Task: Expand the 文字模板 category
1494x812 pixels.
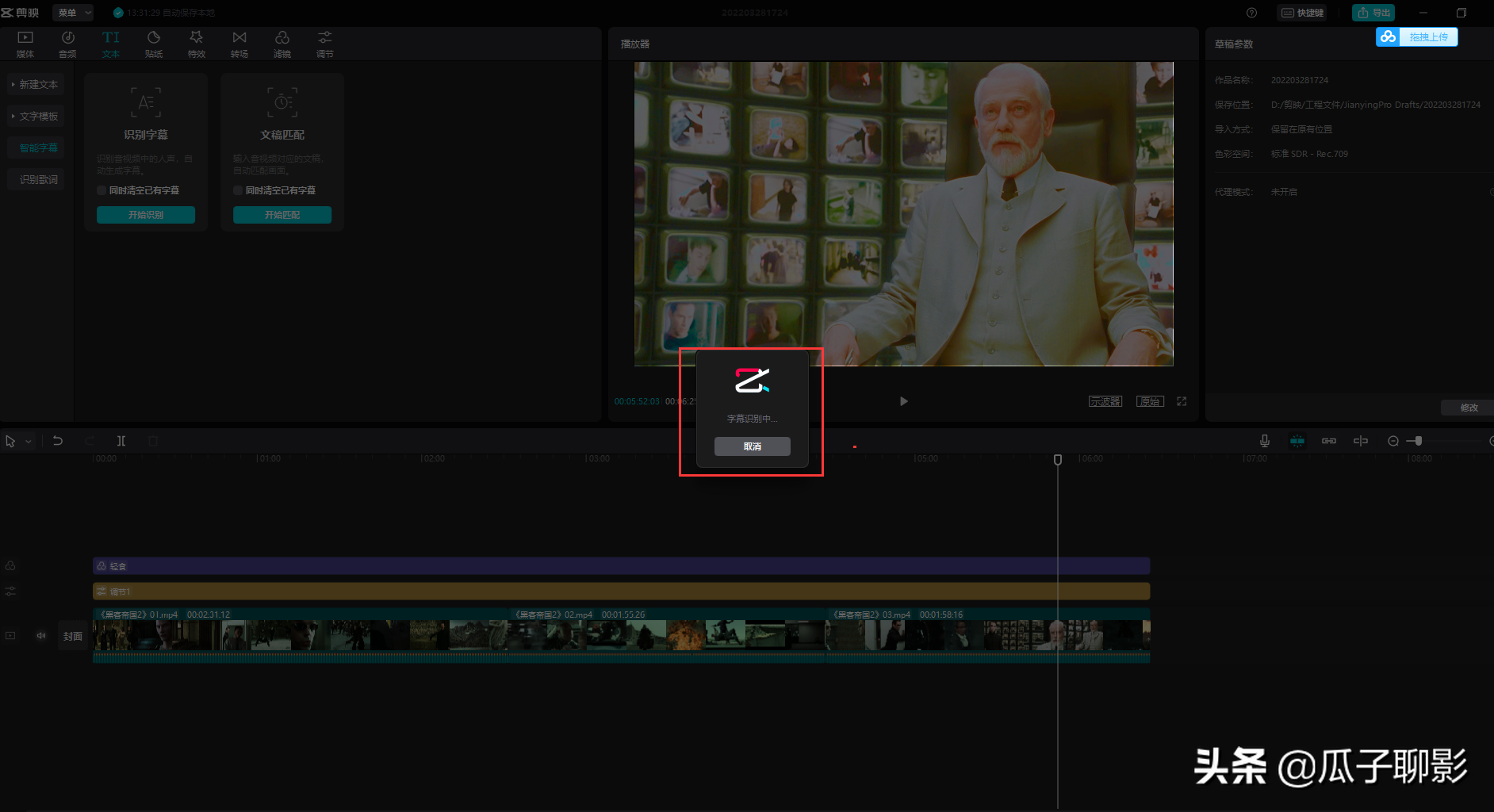Action: pyautogui.click(x=36, y=116)
